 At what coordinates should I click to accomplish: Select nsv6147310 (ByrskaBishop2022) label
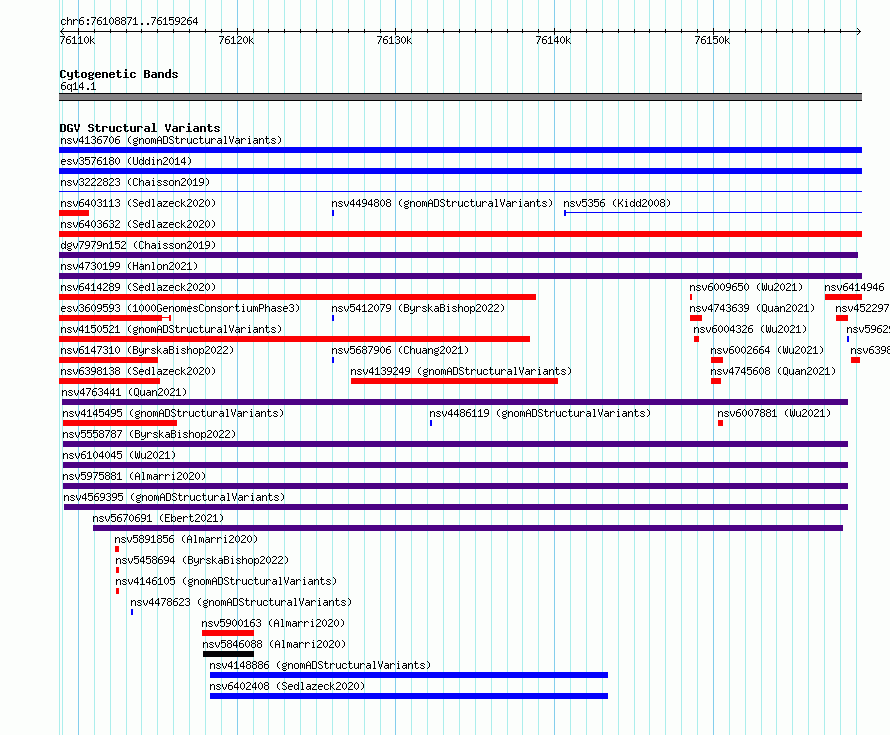tap(147, 350)
